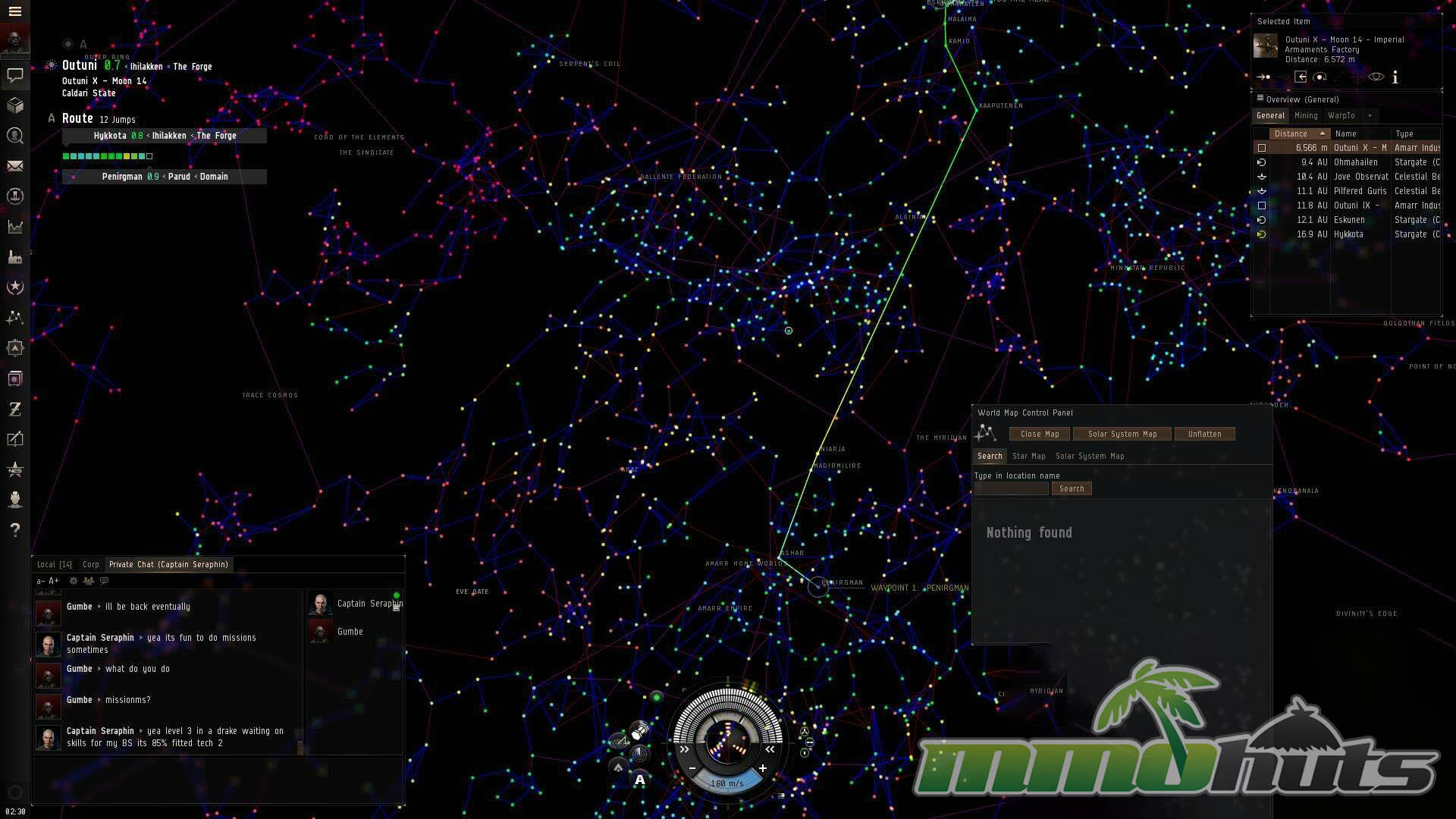
Task: Toggle the autopilot A button near HUD
Action: [639, 780]
